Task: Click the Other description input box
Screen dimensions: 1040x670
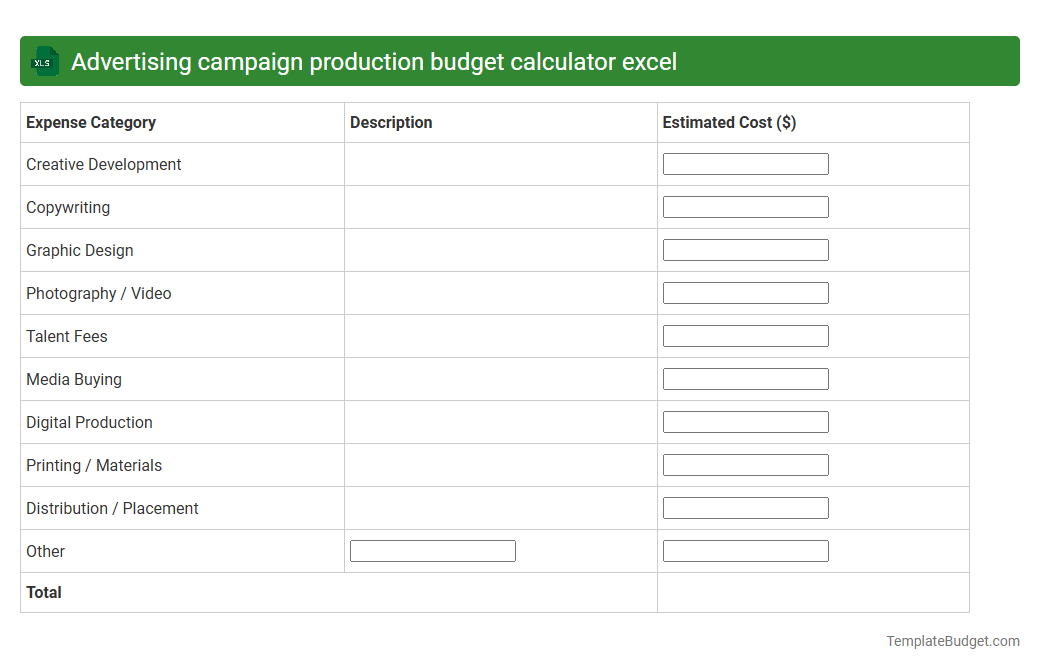Action: (432, 550)
